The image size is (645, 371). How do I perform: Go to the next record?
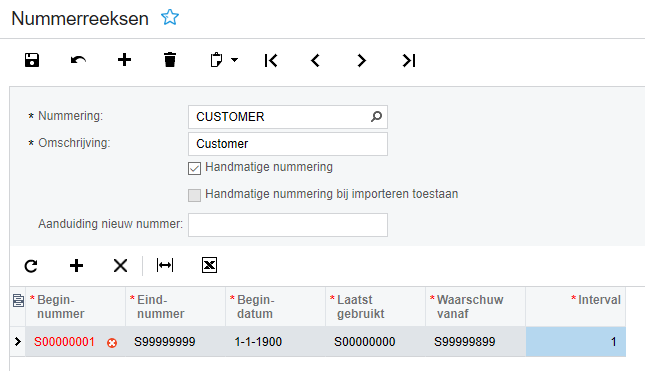tap(361, 60)
